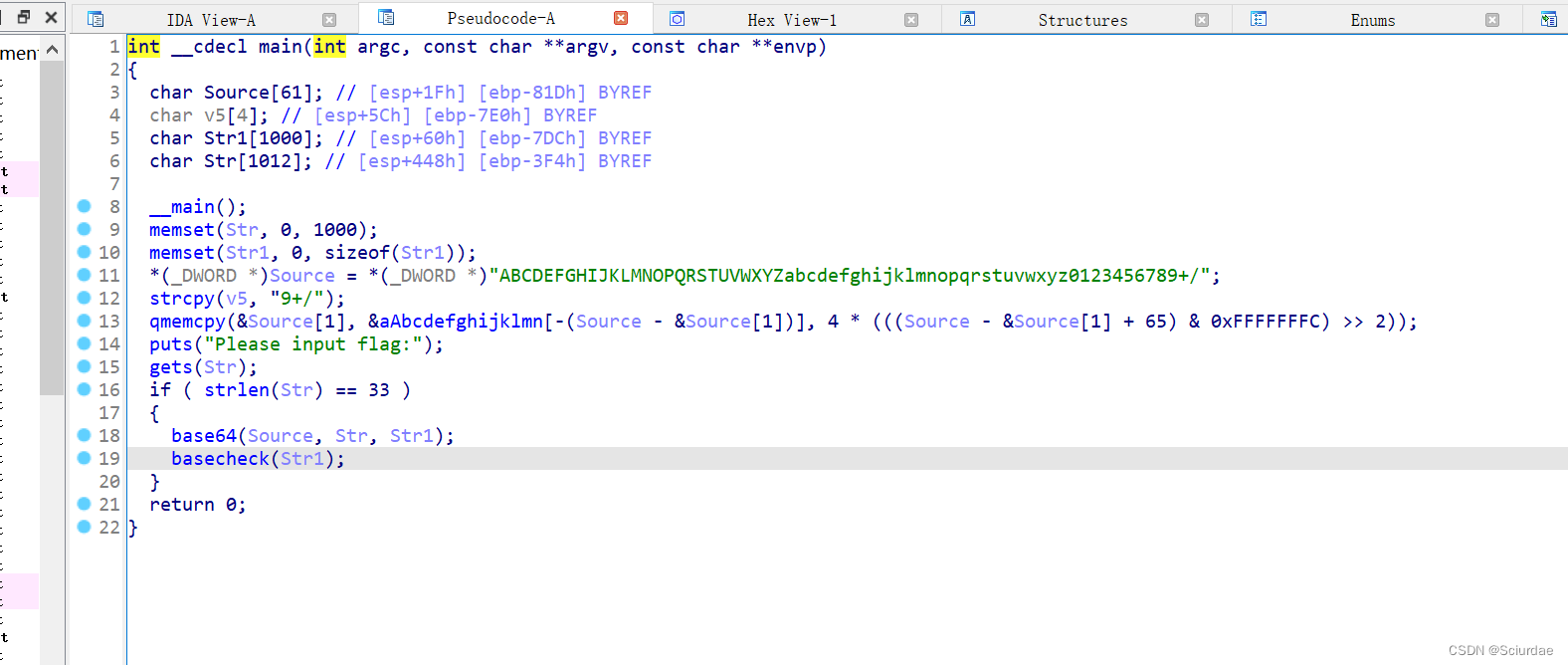Viewport: 1568px width, 665px height.
Task: Click the Hex View-1 tab icon
Action: point(677,19)
